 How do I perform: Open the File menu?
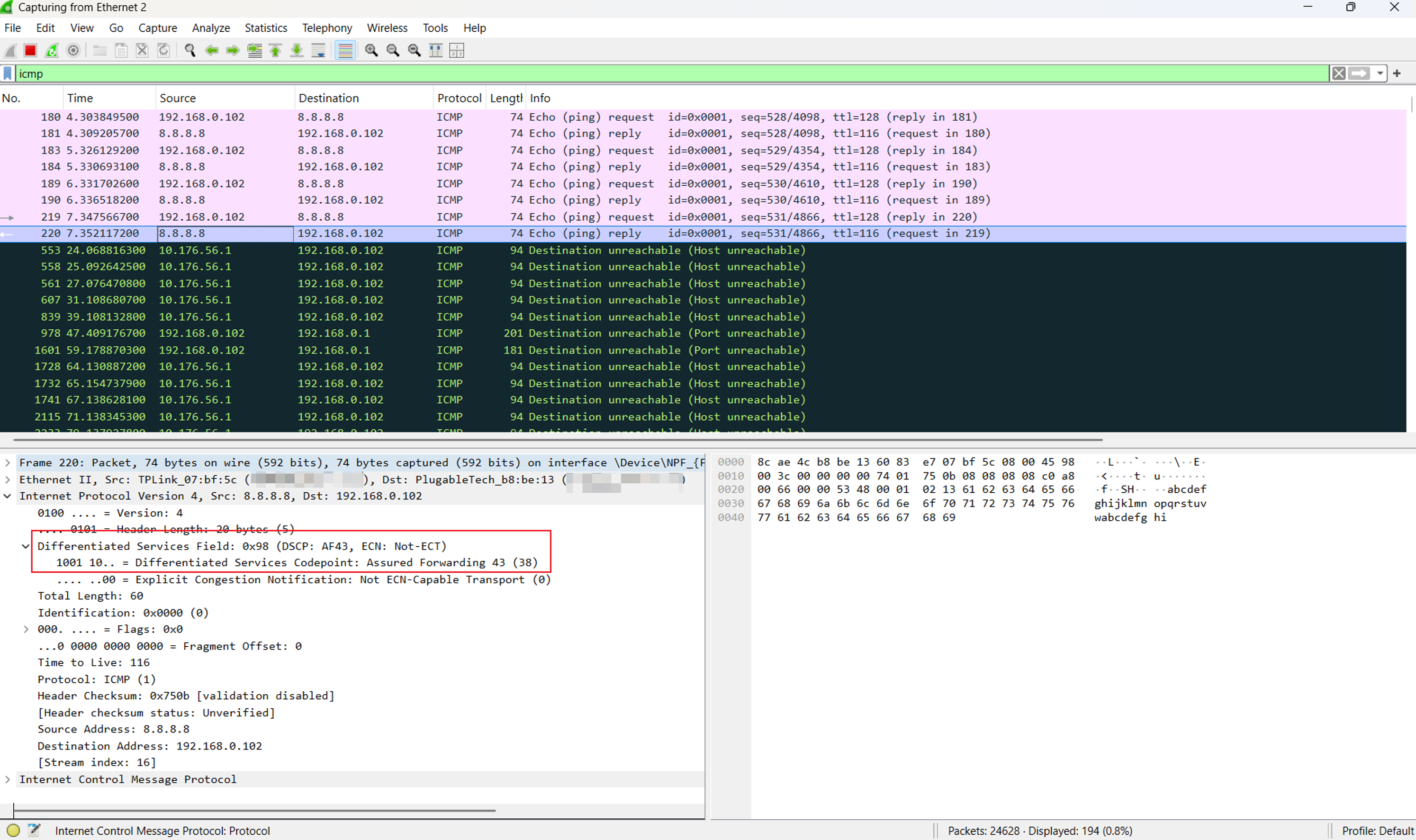(x=12, y=28)
